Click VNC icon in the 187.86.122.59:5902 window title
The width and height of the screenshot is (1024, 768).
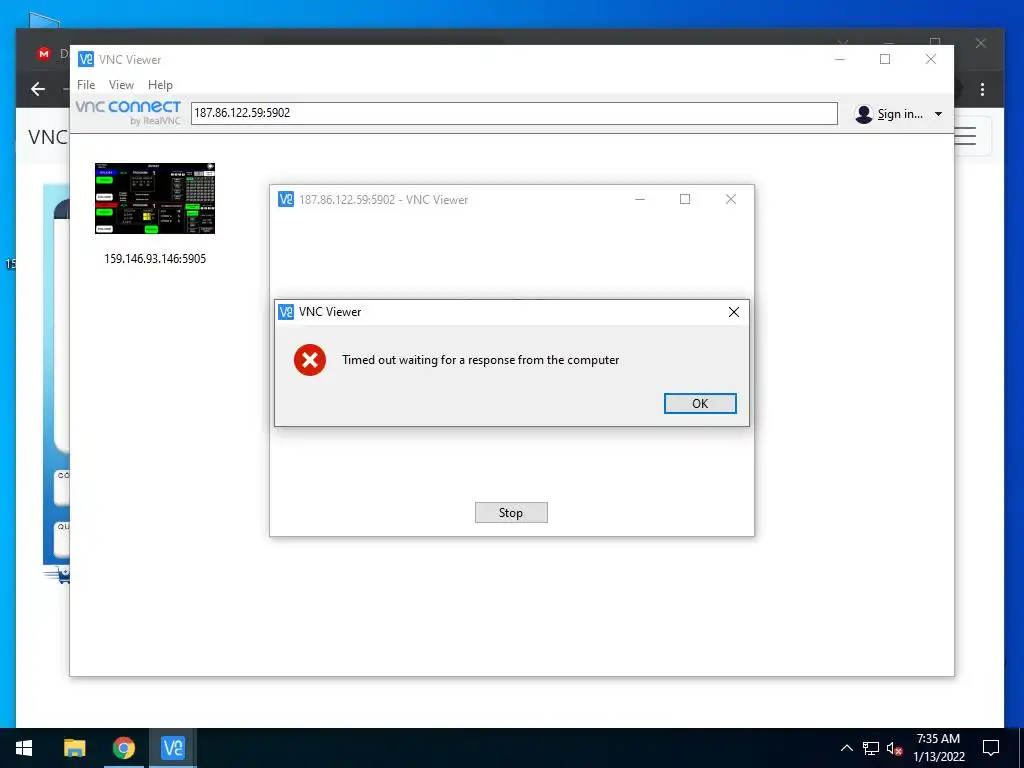[x=286, y=199]
